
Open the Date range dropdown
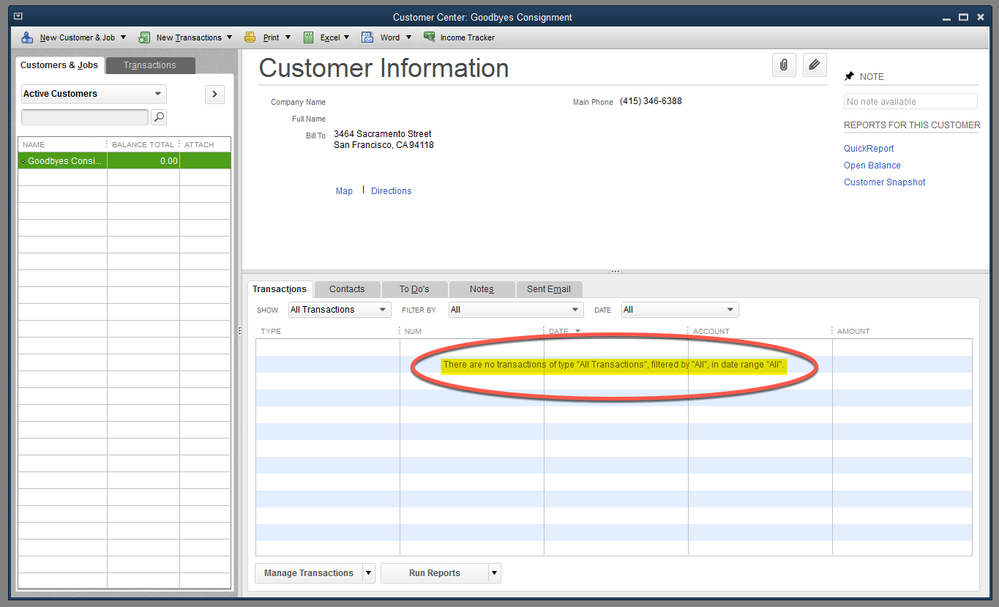(679, 310)
